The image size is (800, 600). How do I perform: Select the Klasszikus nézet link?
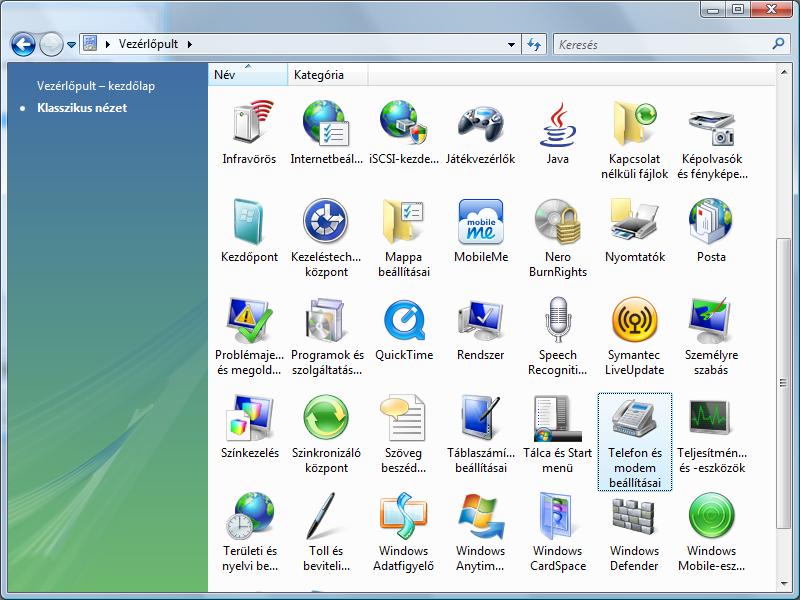(82, 108)
